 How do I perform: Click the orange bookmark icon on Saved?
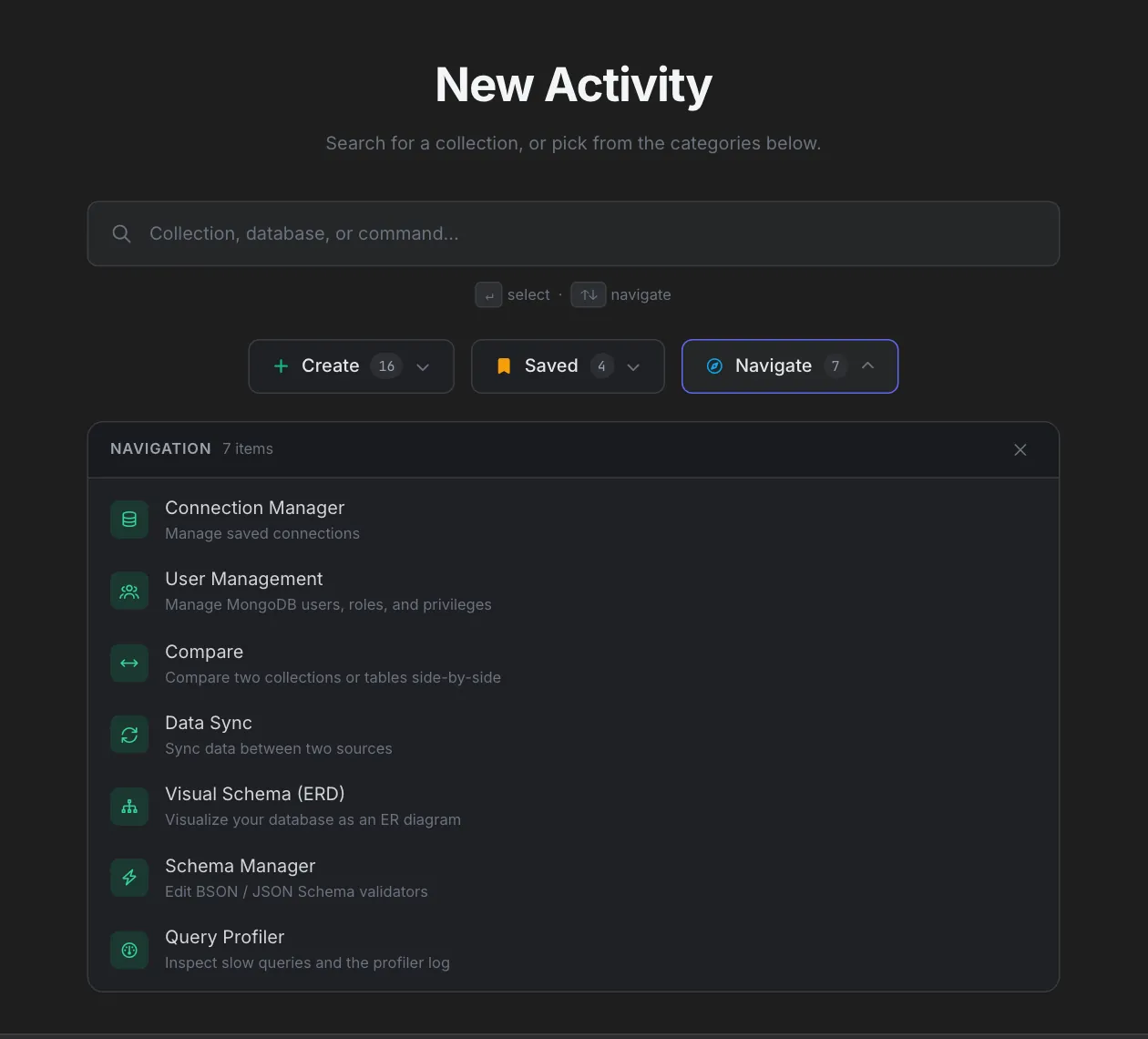click(x=504, y=366)
